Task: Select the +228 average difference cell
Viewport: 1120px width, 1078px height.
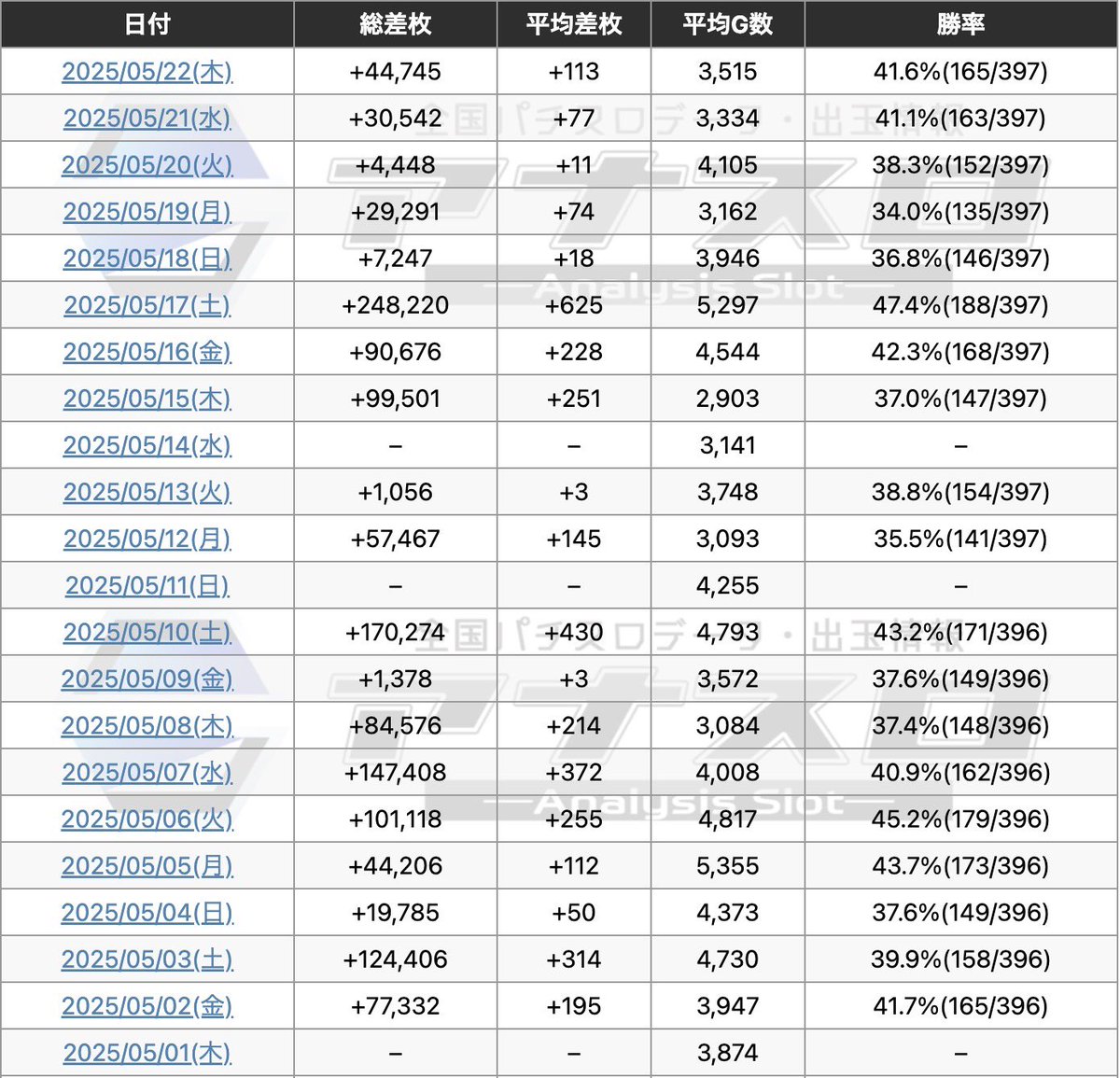Action: tap(574, 352)
